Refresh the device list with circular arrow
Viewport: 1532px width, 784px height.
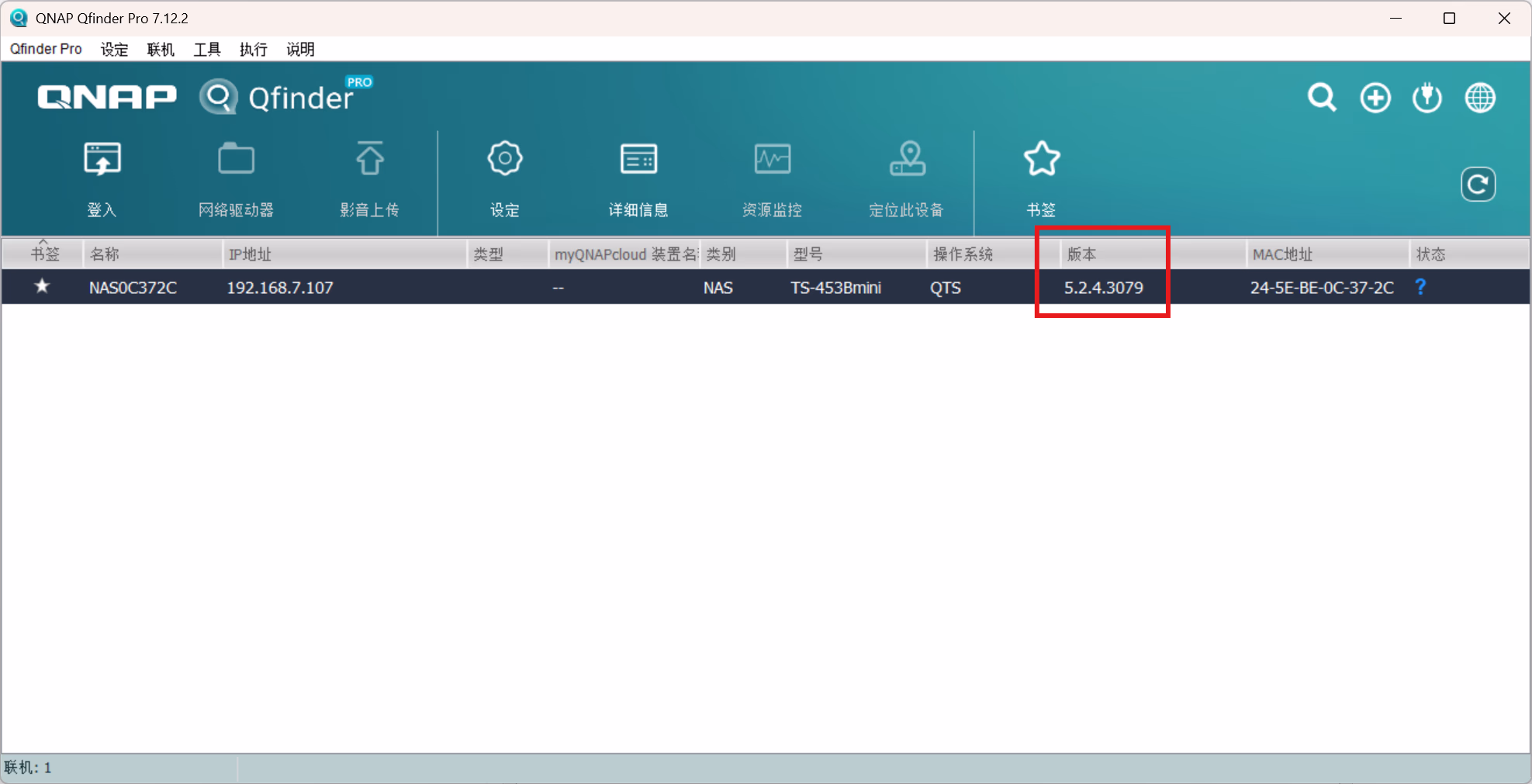[1478, 185]
